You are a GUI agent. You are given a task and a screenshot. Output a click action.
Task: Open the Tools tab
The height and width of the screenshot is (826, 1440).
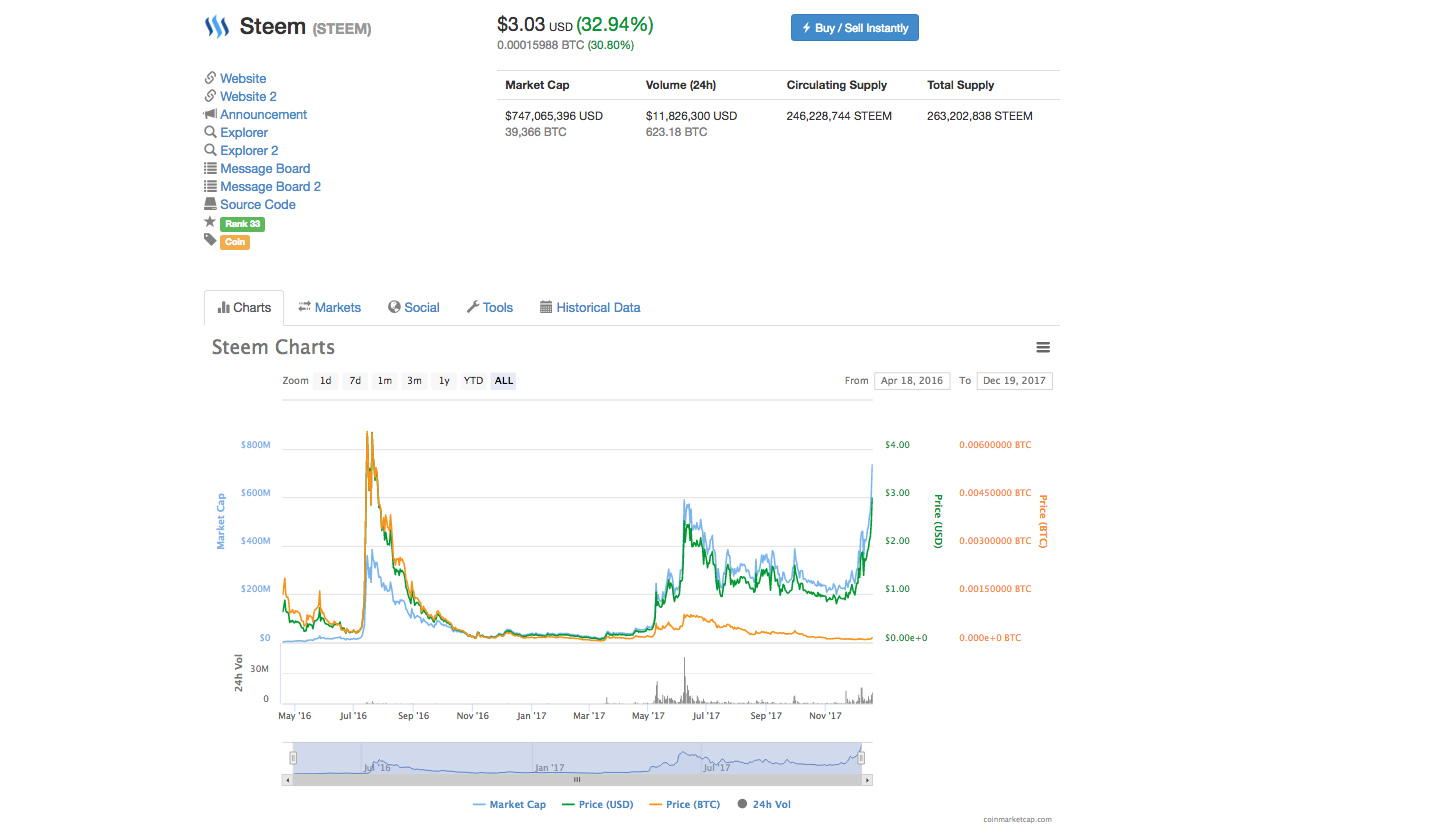click(490, 308)
